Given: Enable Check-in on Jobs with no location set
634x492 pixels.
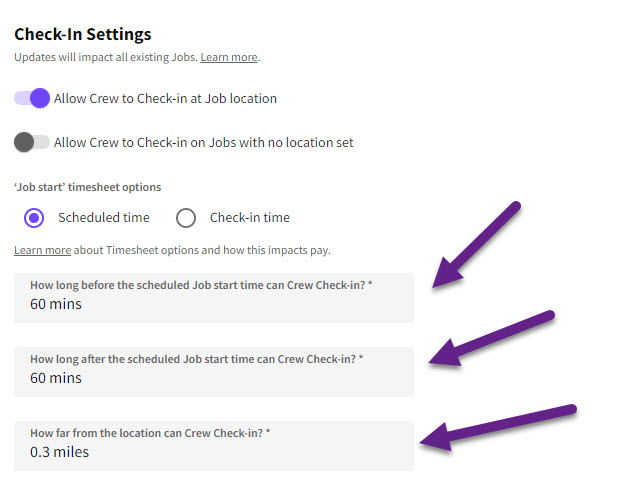Looking at the screenshot, I should (x=32, y=142).
